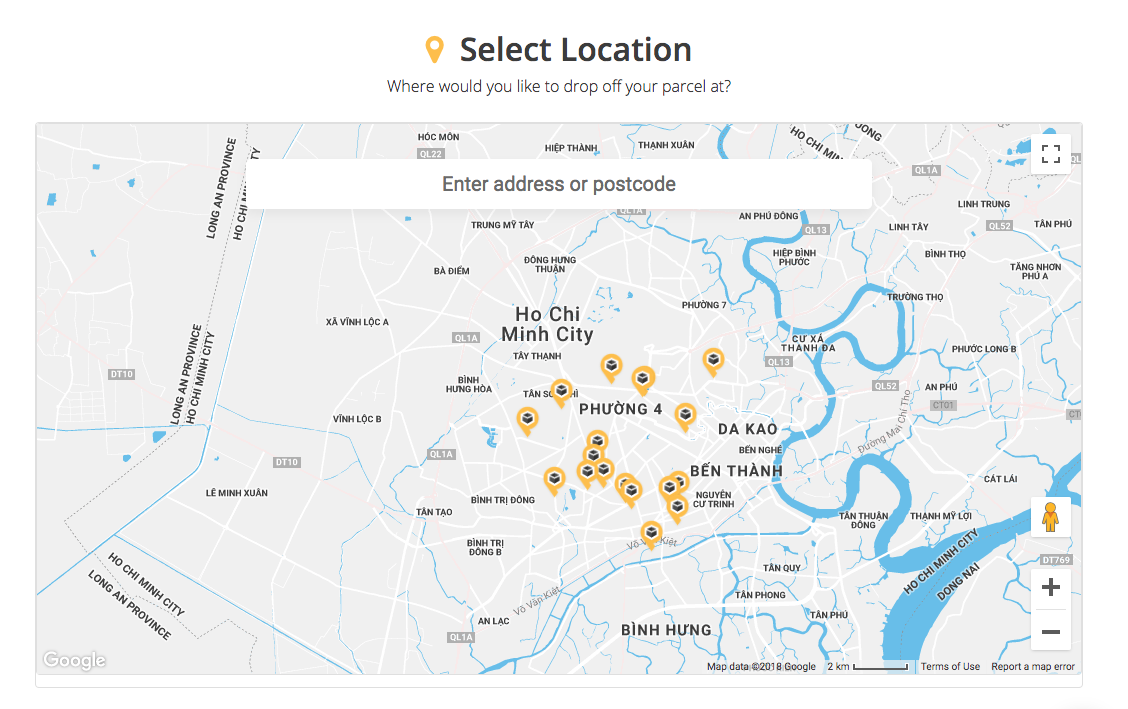Click the Enter address or postcode field
This screenshot has height=709, width=1128.
[x=559, y=184]
